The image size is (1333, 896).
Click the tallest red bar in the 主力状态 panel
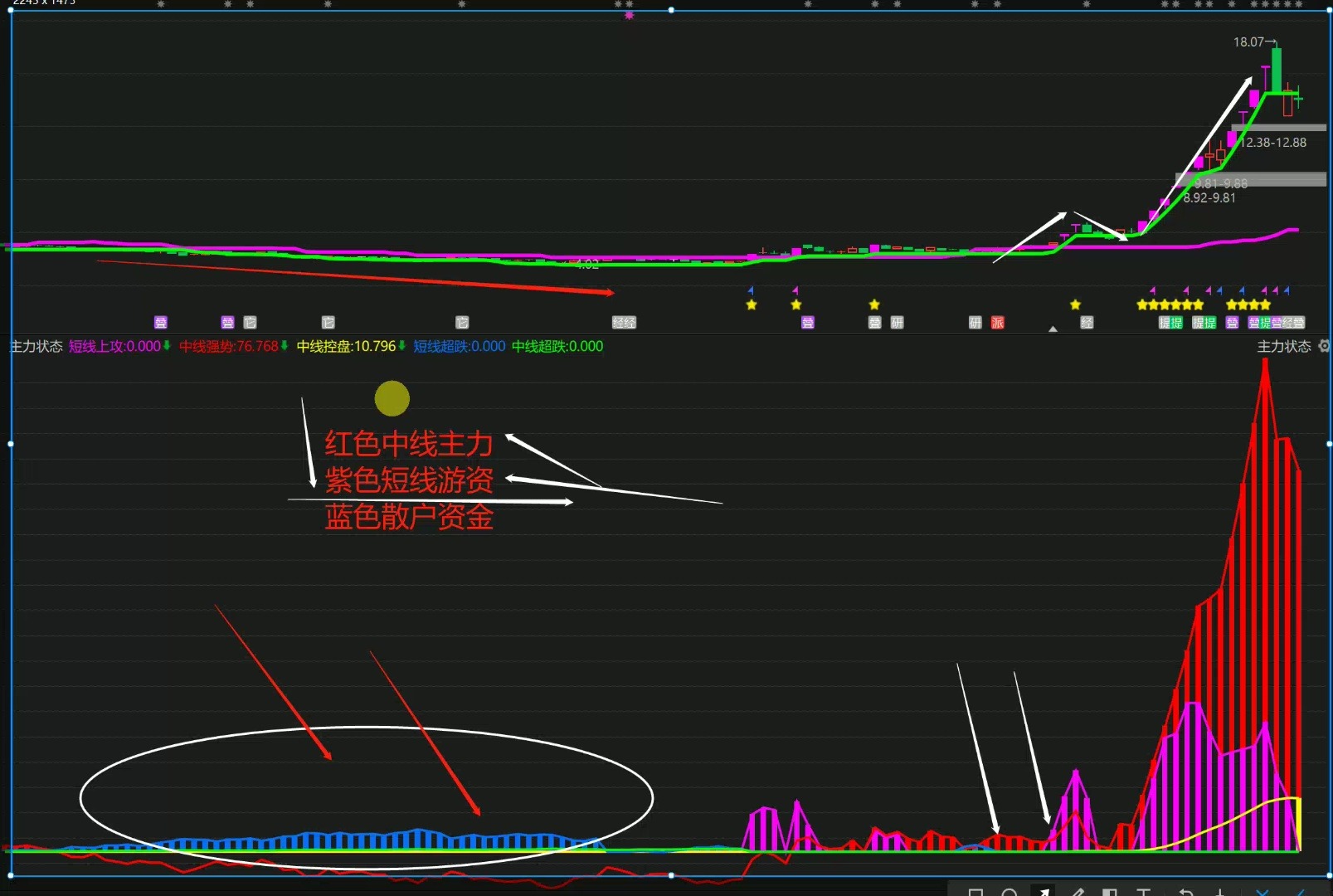click(1265, 606)
